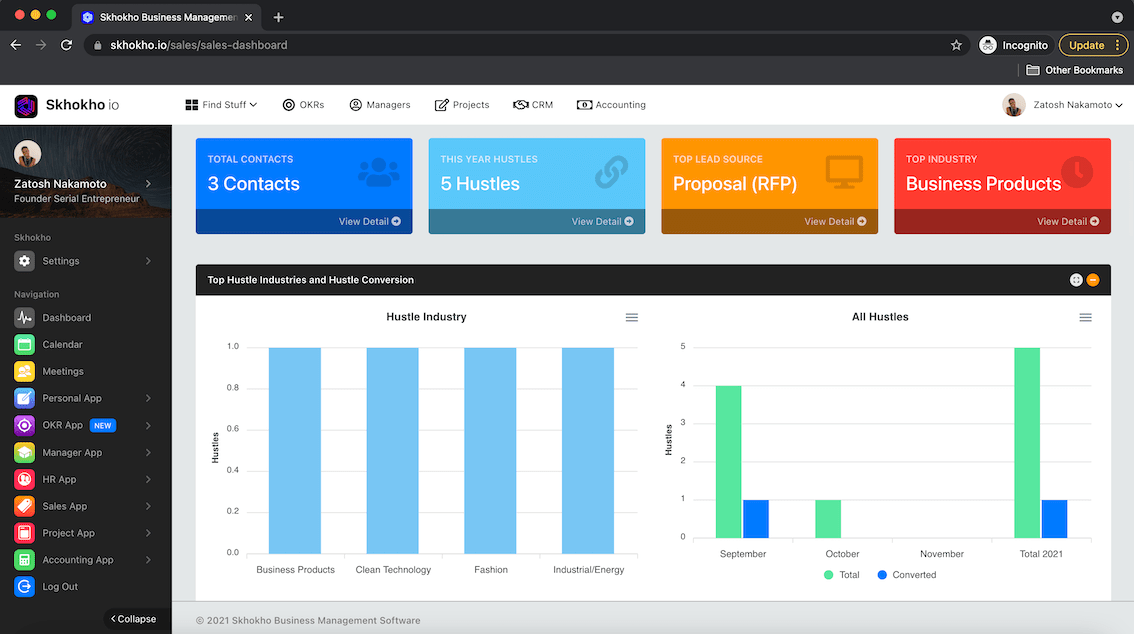The image size is (1134, 634).
Task: Click the Manager App icon
Action: (25, 453)
